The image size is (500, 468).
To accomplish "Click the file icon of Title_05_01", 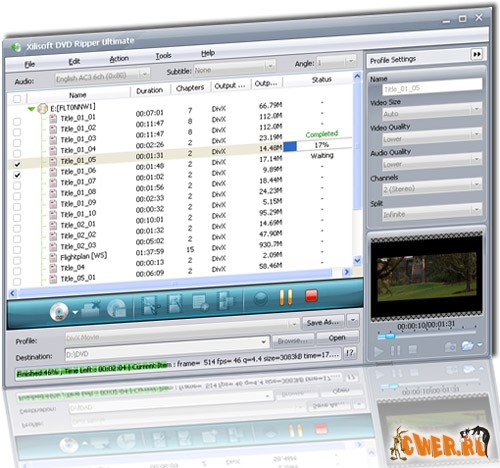I will [x=53, y=279].
